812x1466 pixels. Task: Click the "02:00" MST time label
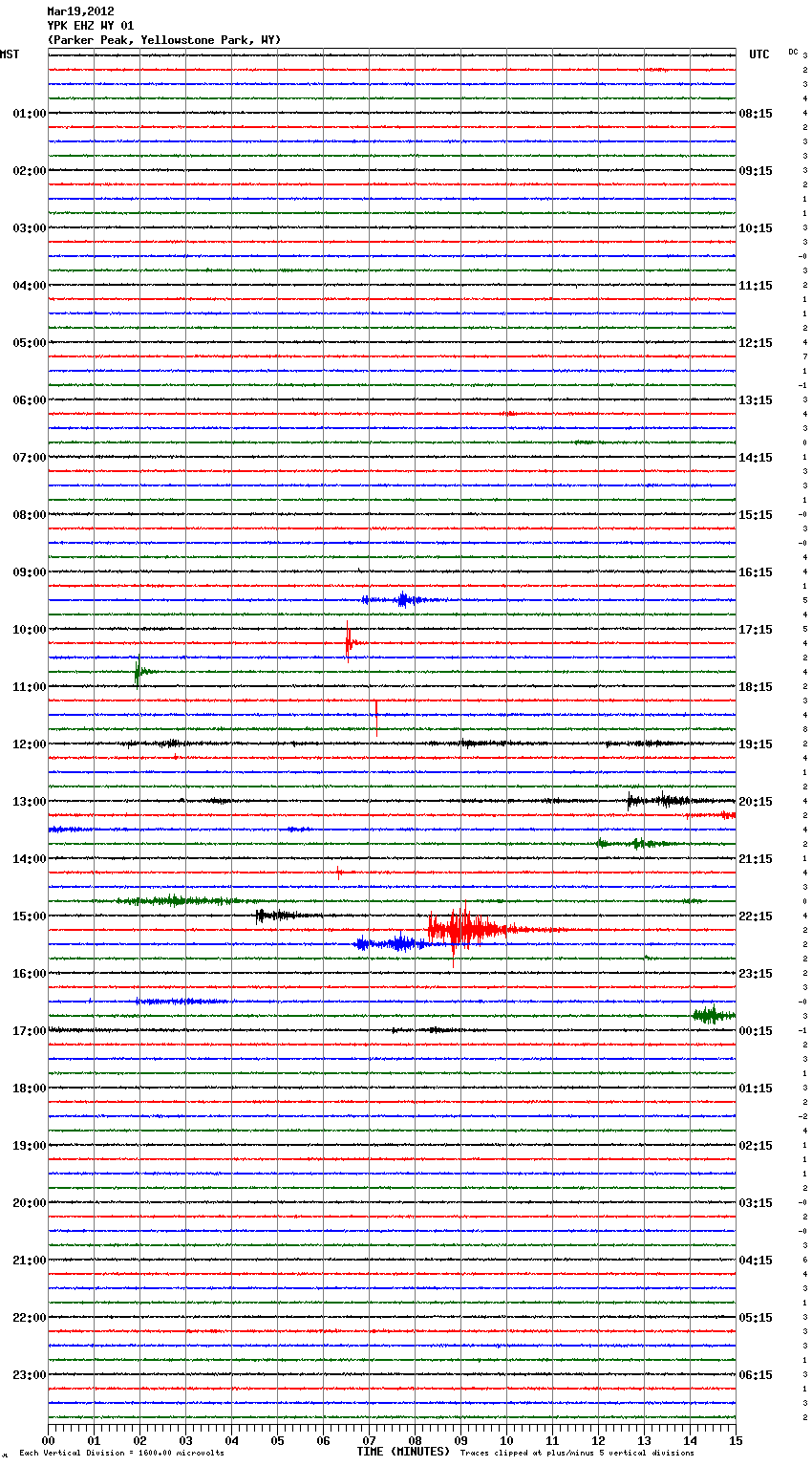coord(29,171)
